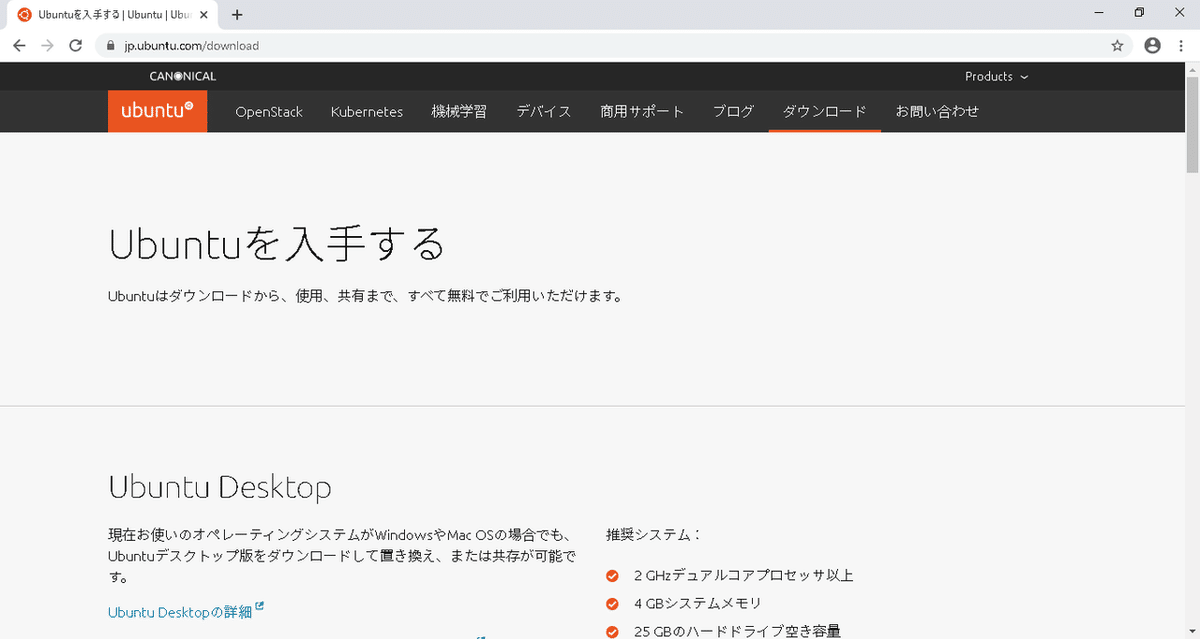Reload the page with the refresh icon
This screenshot has width=1200, height=639.
[x=76, y=45]
